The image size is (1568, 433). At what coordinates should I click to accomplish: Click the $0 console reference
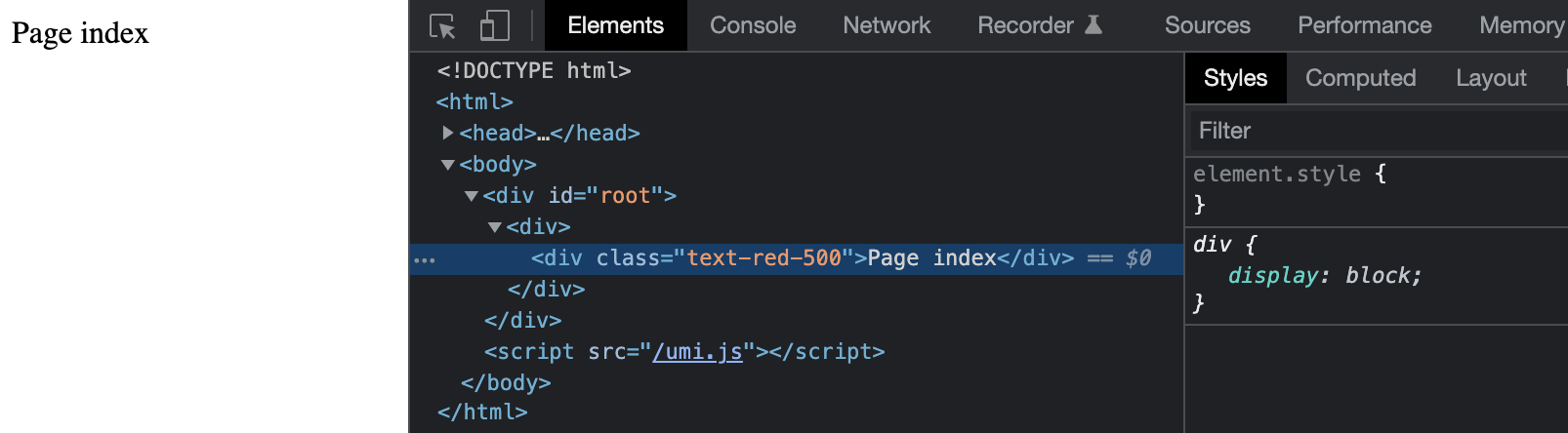point(1138,258)
